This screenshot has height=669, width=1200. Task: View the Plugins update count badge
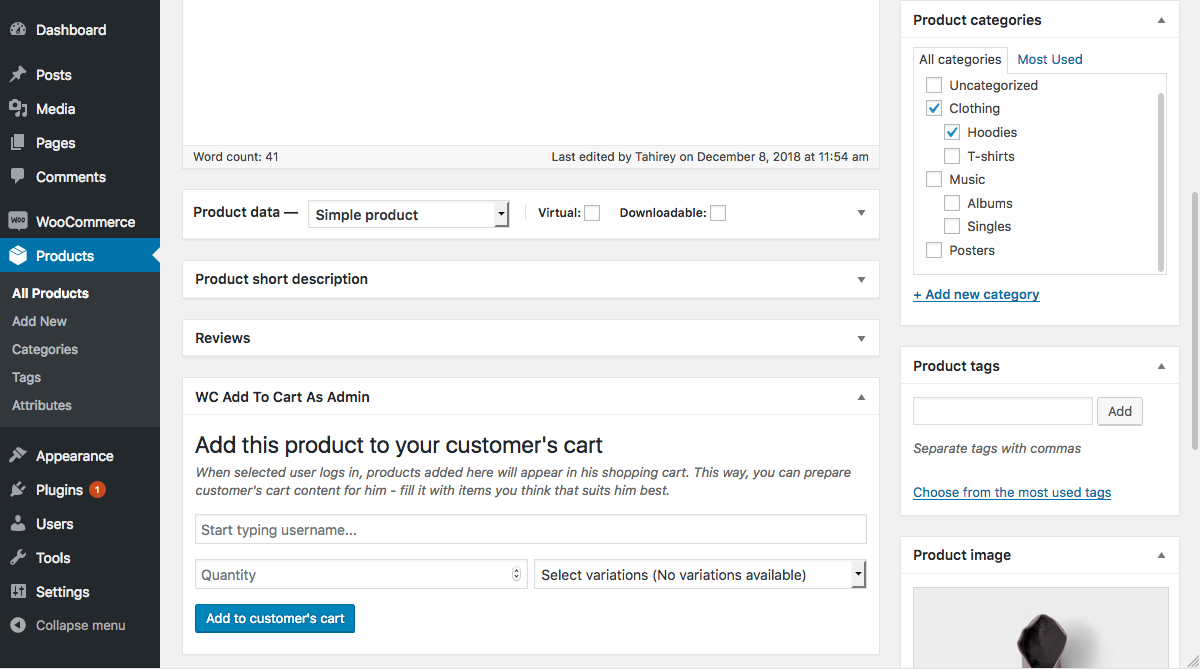(x=98, y=490)
